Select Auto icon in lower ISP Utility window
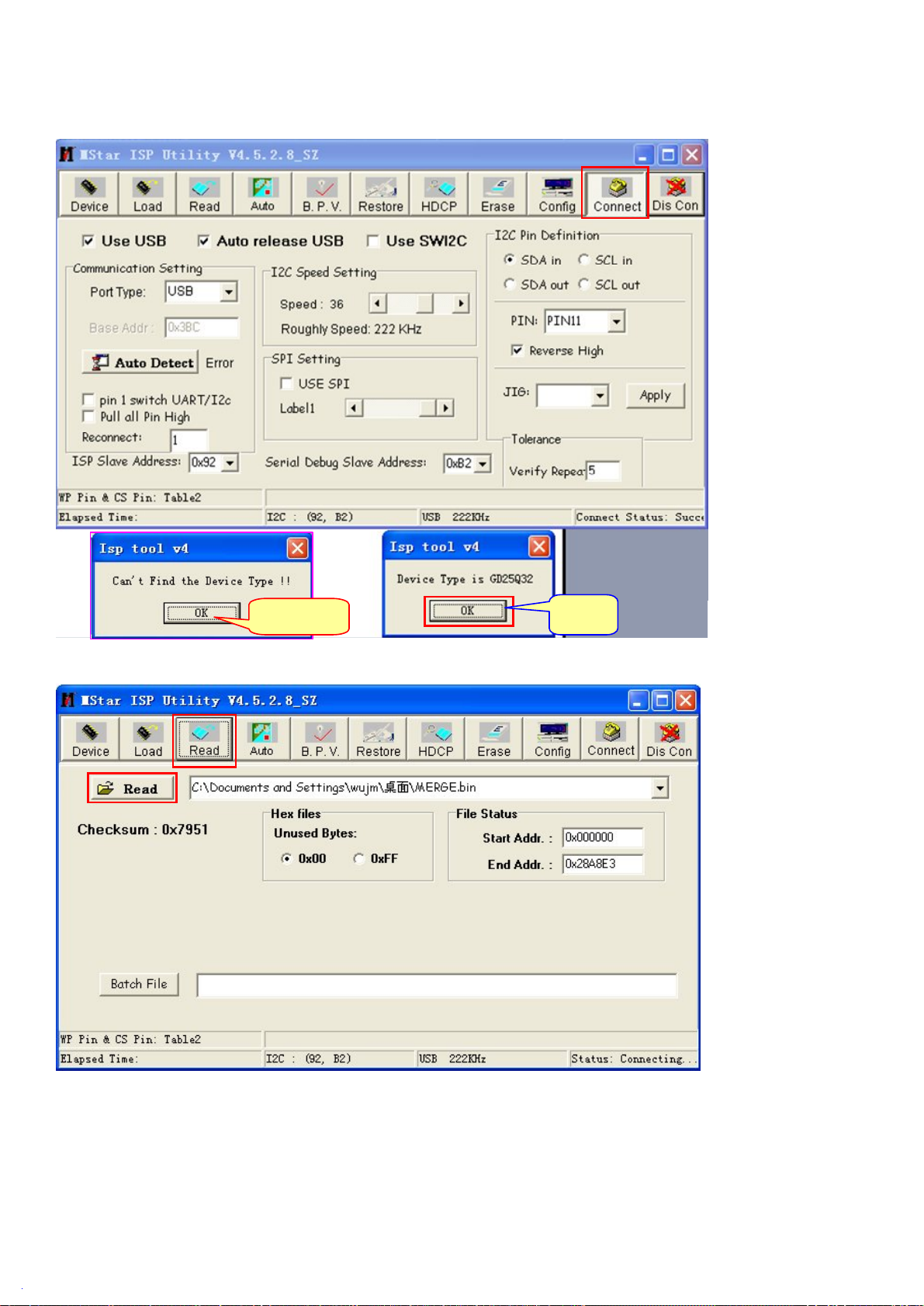 [261, 739]
